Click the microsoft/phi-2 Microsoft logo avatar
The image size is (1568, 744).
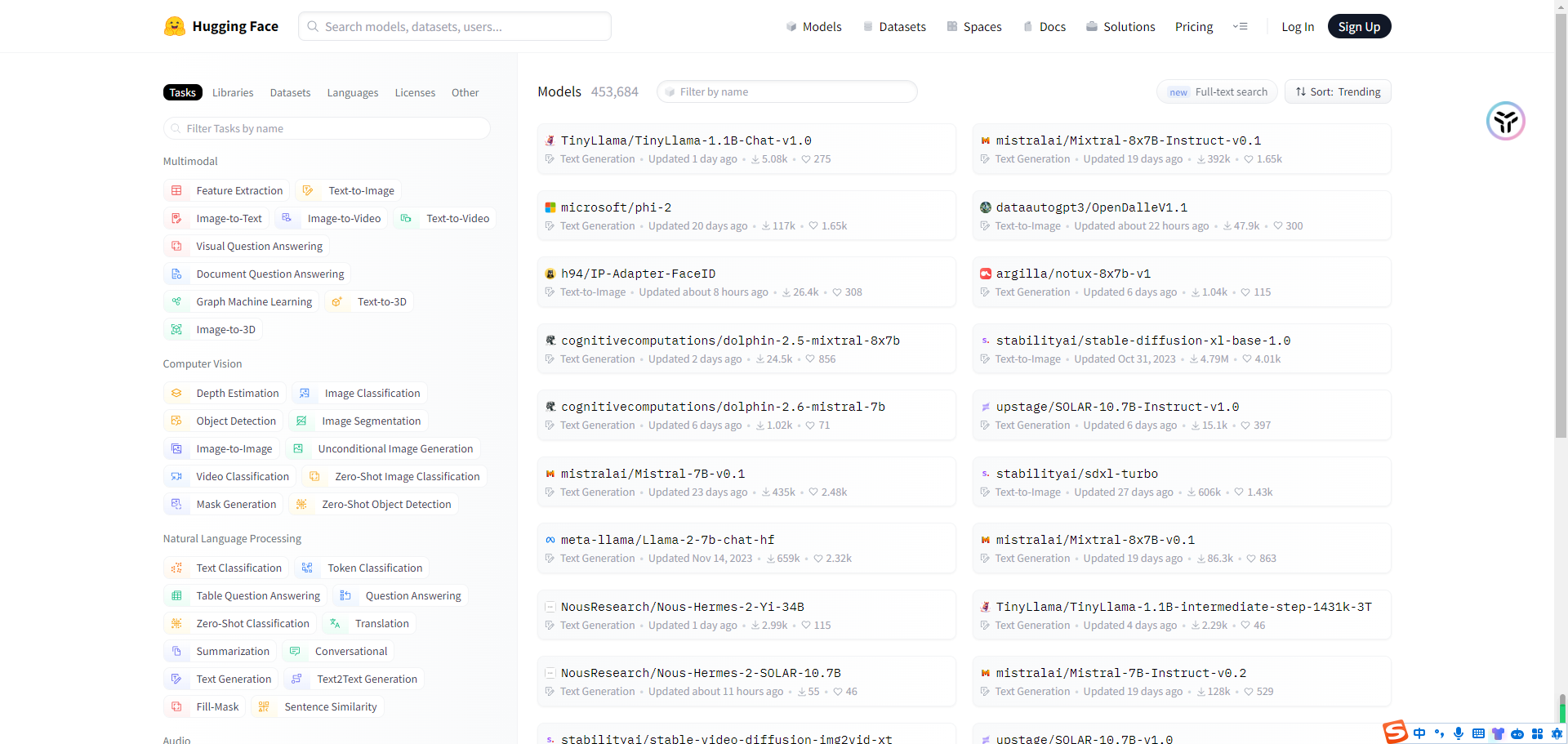(x=550, y=207)
